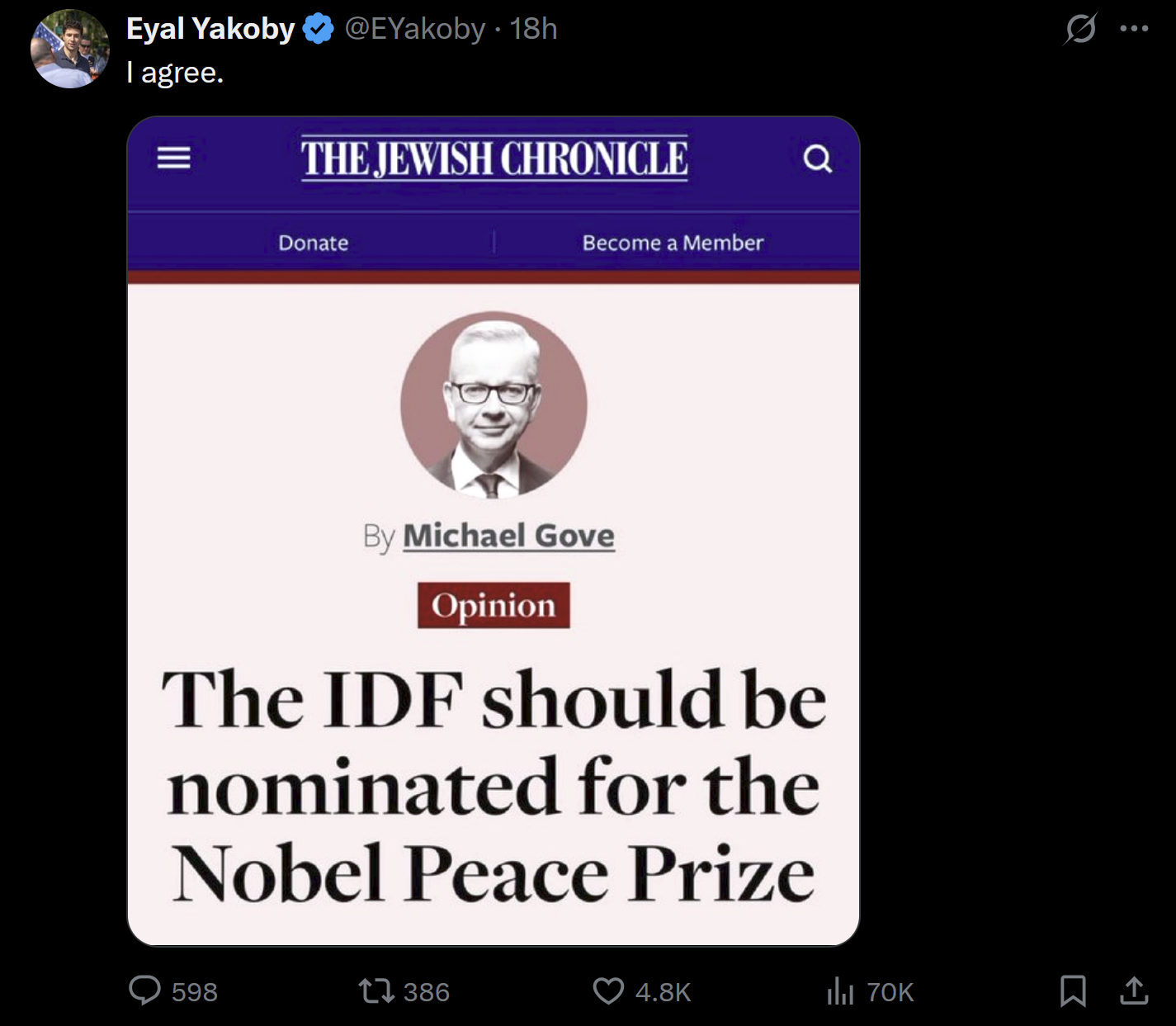The width and height of the screenshot is (1176, 1026).
Task: Open the three-dot more options menu
Action: coord(1134,29)
